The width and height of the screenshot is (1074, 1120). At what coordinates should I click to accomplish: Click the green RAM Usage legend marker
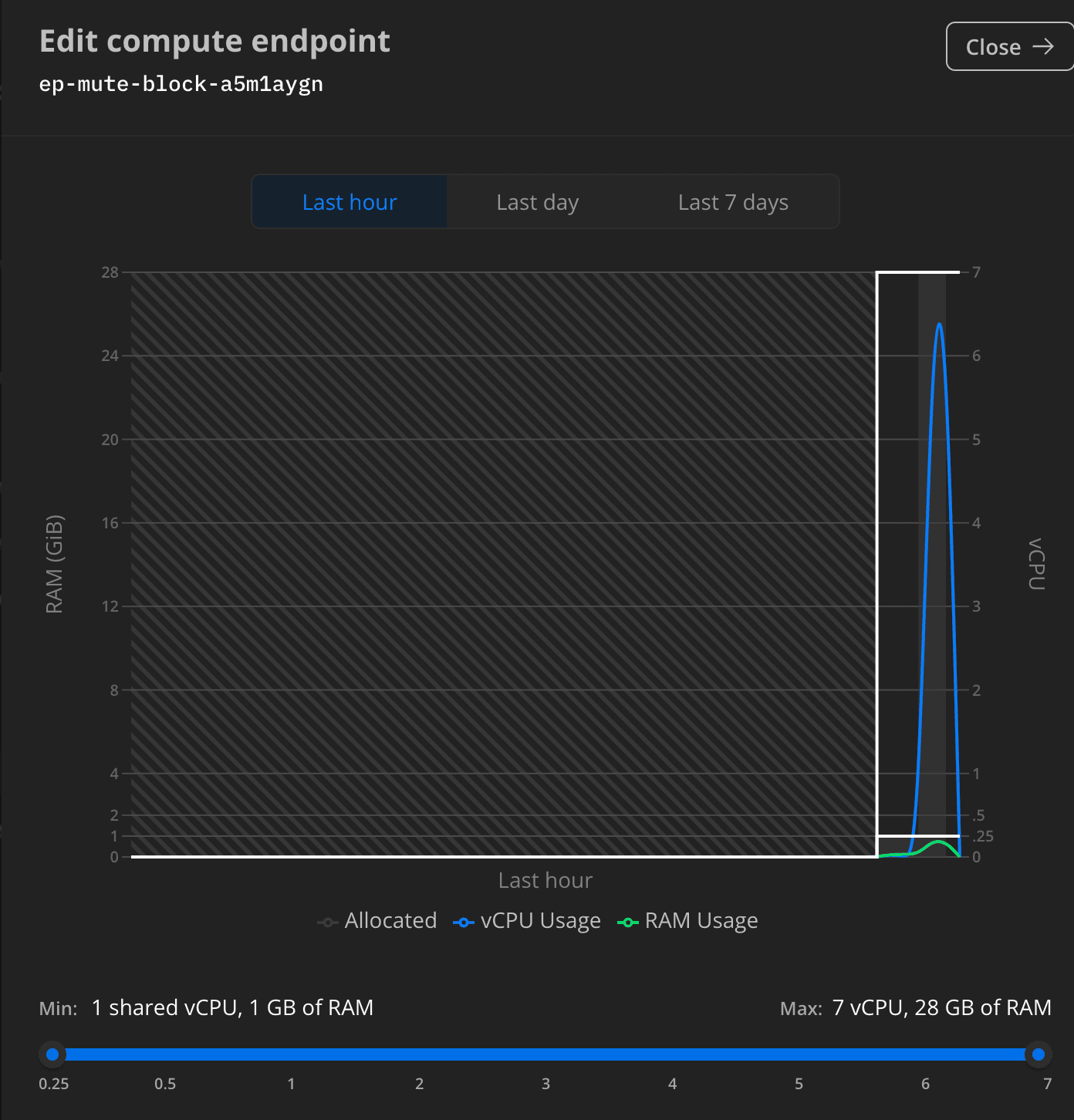[x=628, y=923]
